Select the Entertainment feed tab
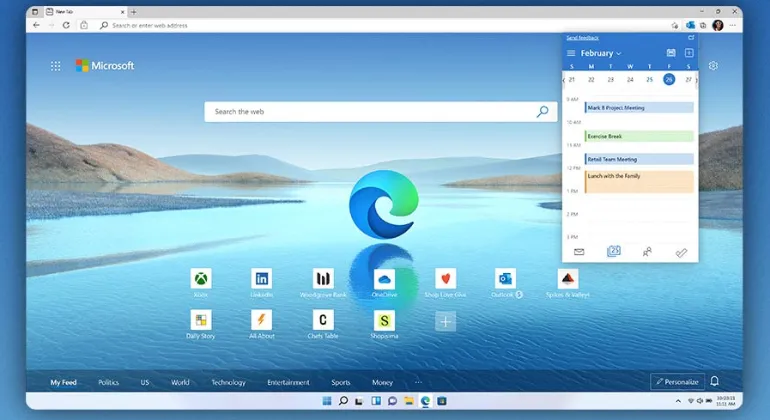This screenshot has height=420, width=770. tap(288, 382)
